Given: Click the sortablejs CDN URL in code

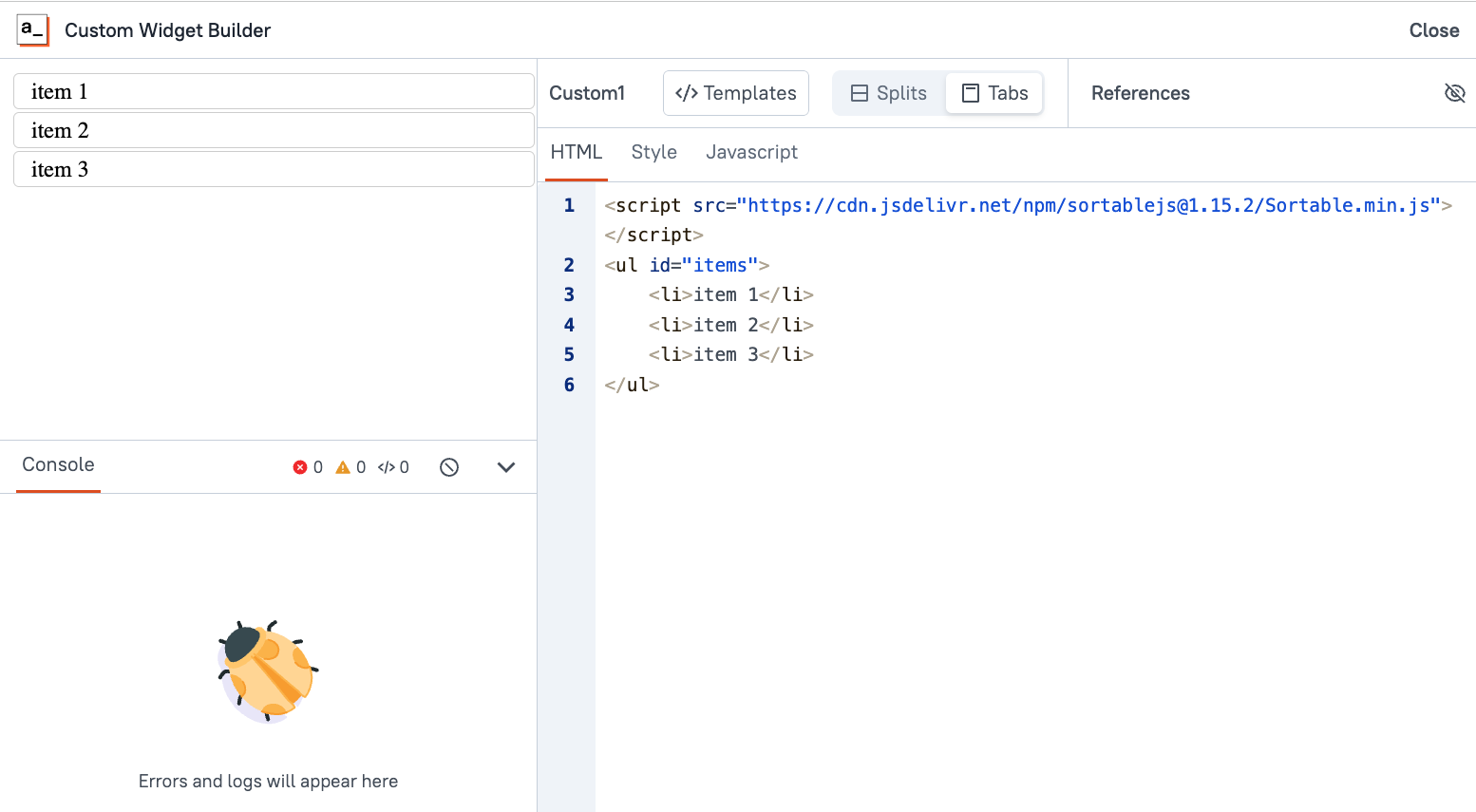Looking at the screenshot, I should click(1088, 205).
